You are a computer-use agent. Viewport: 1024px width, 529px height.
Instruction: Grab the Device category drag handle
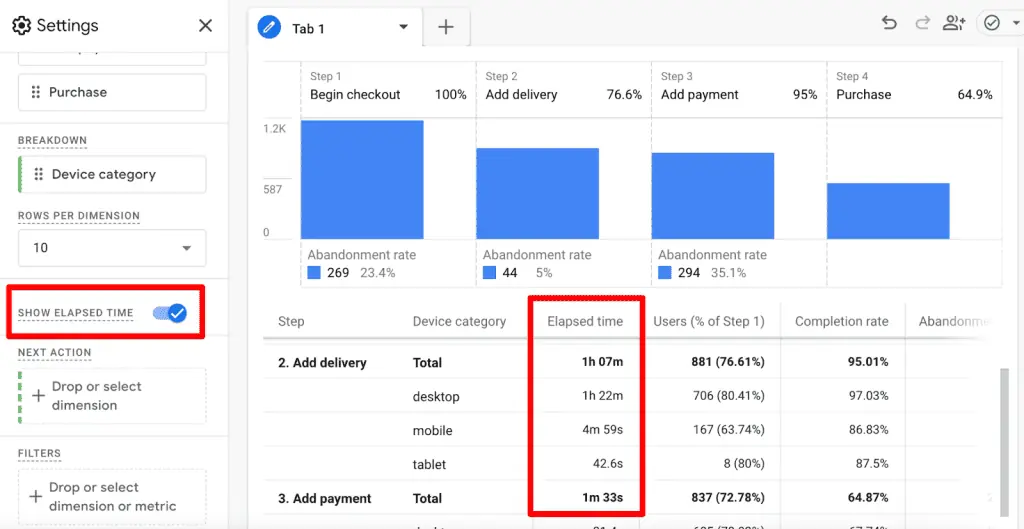(39, 174)
